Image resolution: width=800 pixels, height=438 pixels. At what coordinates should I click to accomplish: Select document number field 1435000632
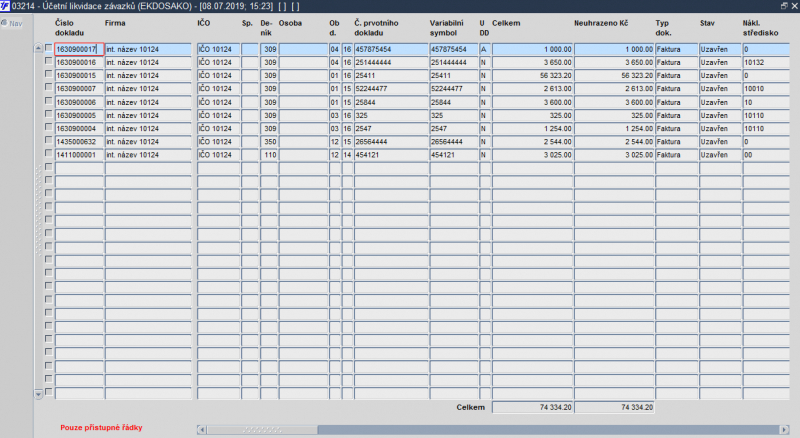pyautogui.click(x=79, y=142)
